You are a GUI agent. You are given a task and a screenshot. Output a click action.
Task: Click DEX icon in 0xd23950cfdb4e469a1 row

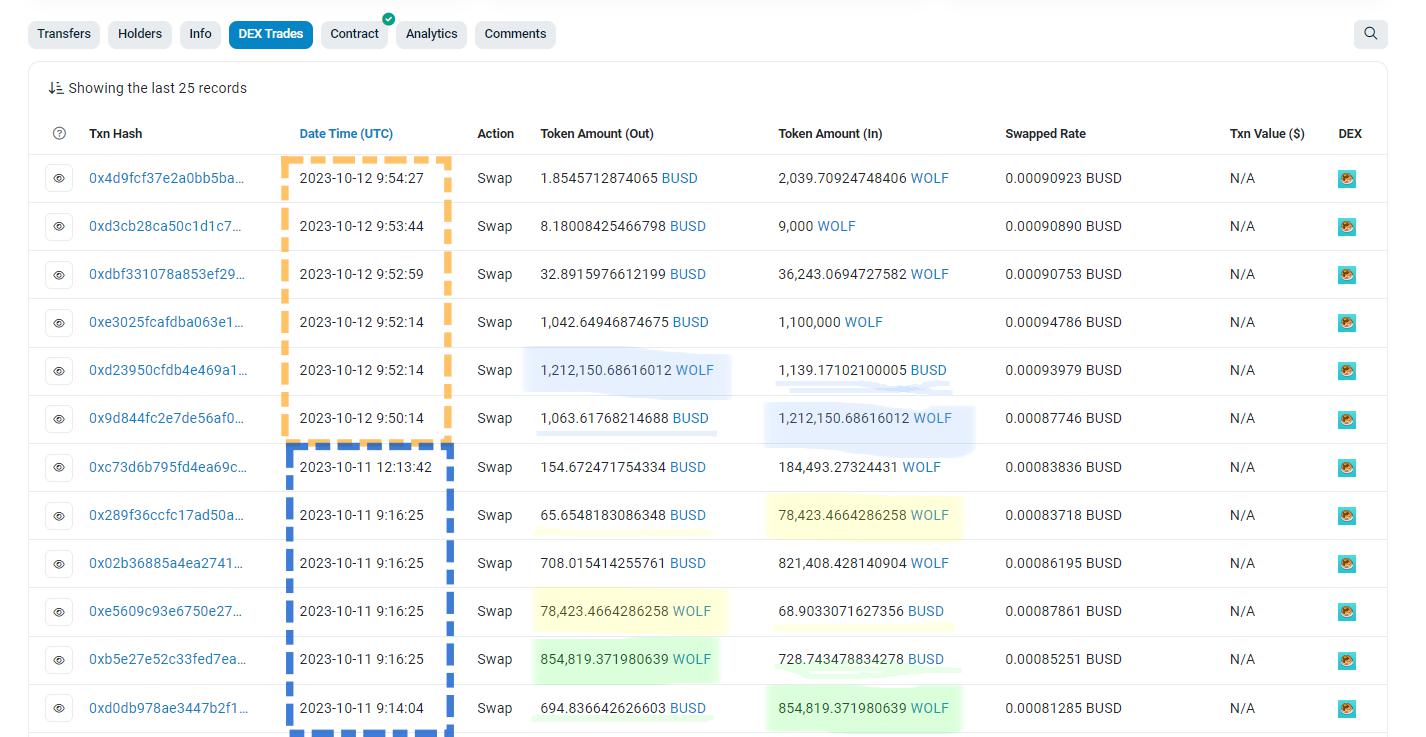[x=1347, y=371]
